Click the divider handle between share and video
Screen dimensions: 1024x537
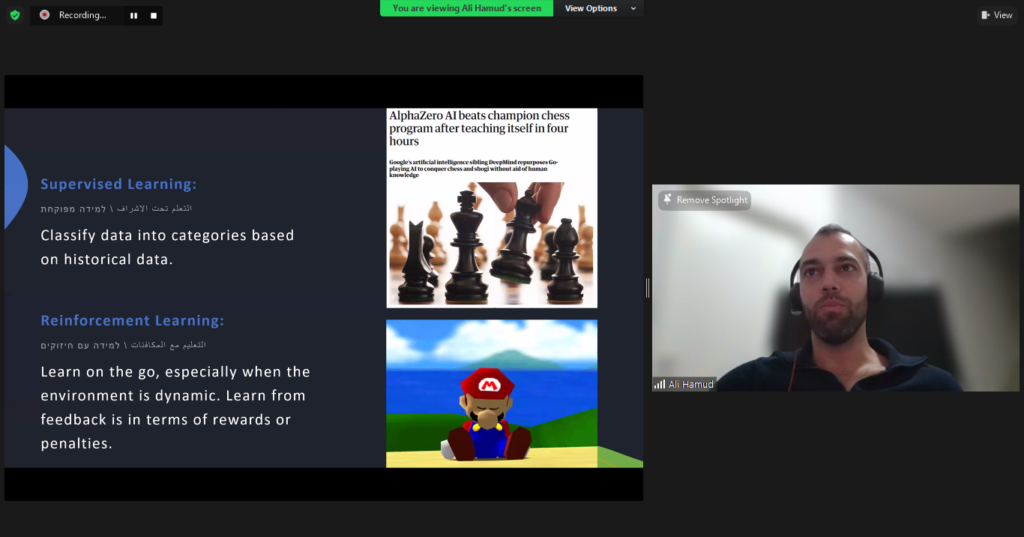(x=648, y=288)
